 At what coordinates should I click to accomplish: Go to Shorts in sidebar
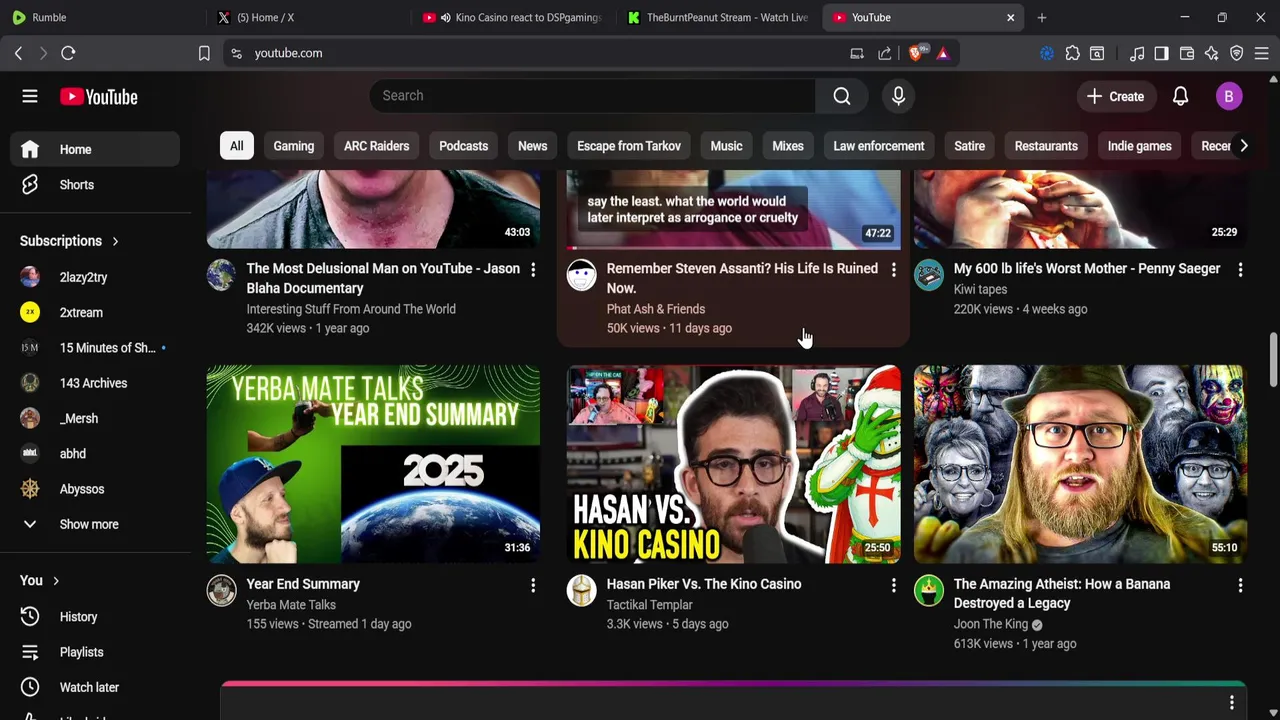(95, 185)
